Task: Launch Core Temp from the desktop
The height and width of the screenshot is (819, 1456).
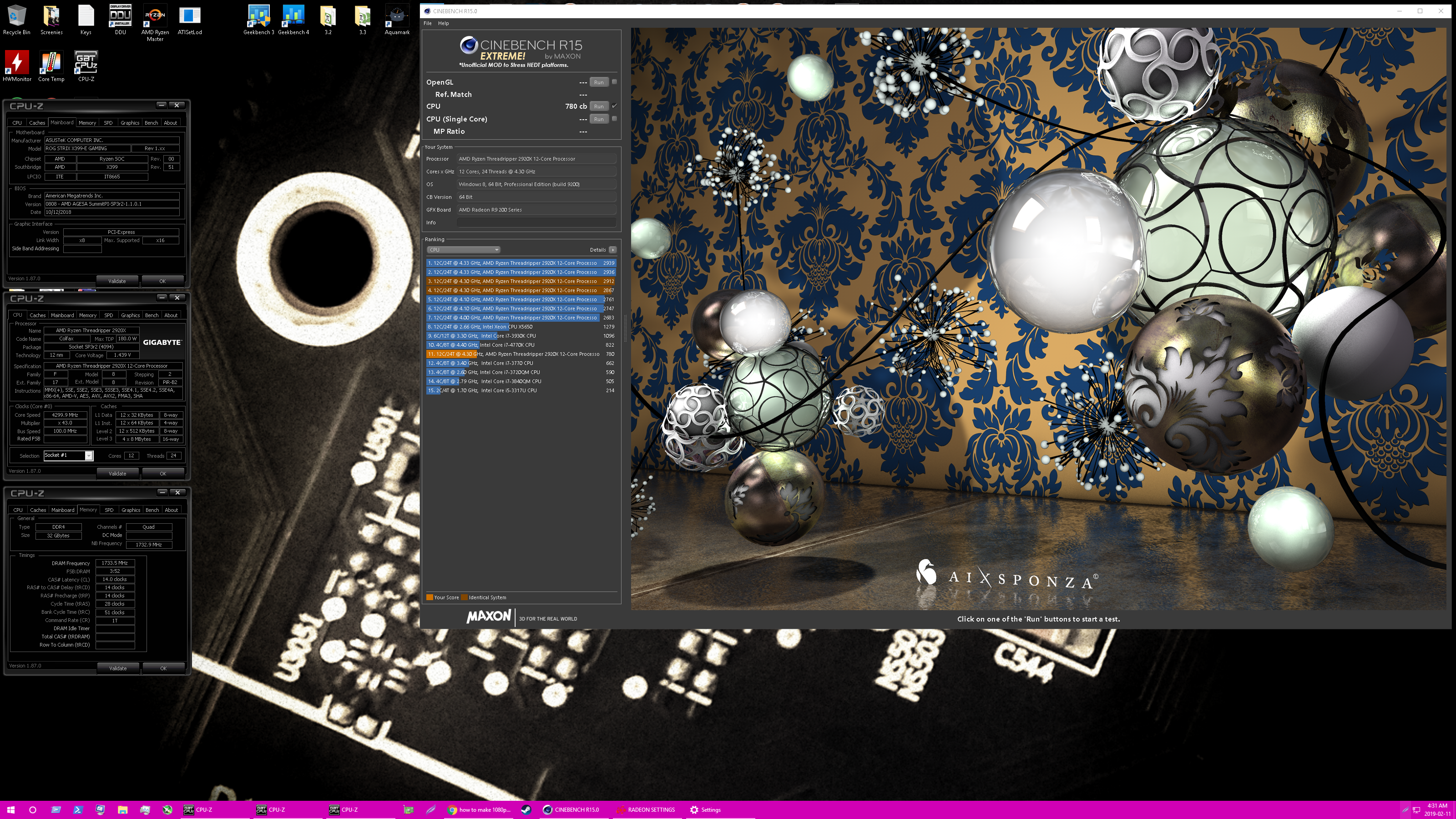Action: coord(51,67)
